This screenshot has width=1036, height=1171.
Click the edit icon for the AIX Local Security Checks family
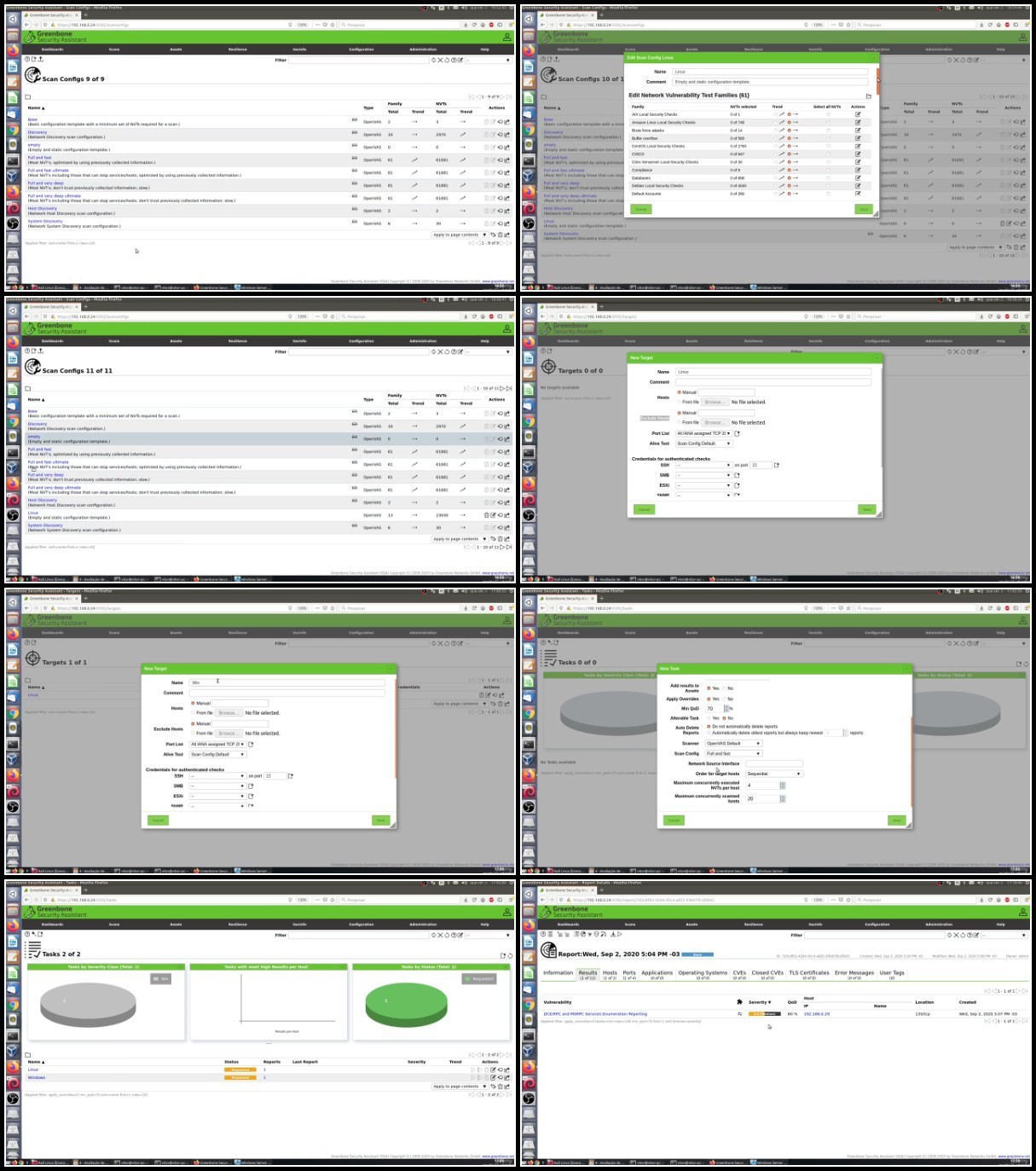858,114
